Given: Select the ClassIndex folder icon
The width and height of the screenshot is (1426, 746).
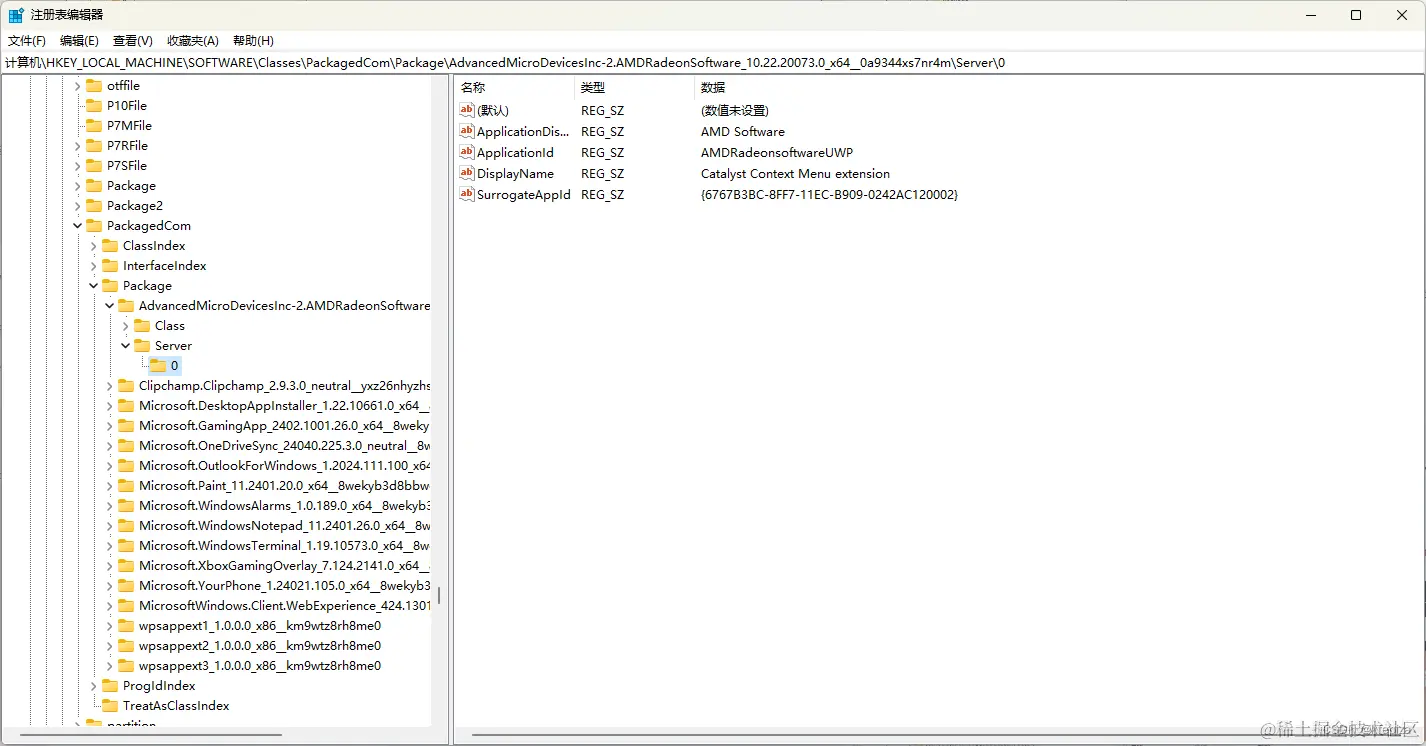Looking at the screenshot, I should 110,246.
